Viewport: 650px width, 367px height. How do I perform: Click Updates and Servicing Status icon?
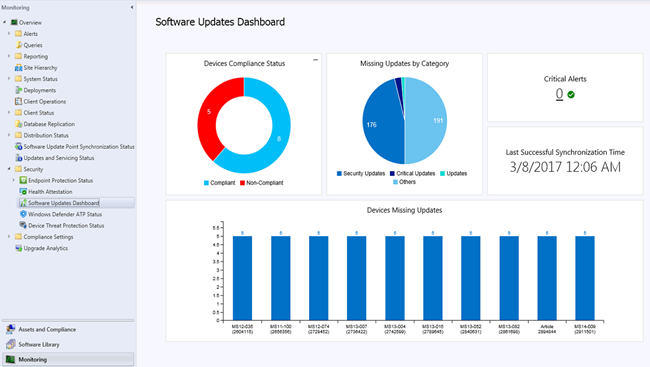[x=18, y=158]
